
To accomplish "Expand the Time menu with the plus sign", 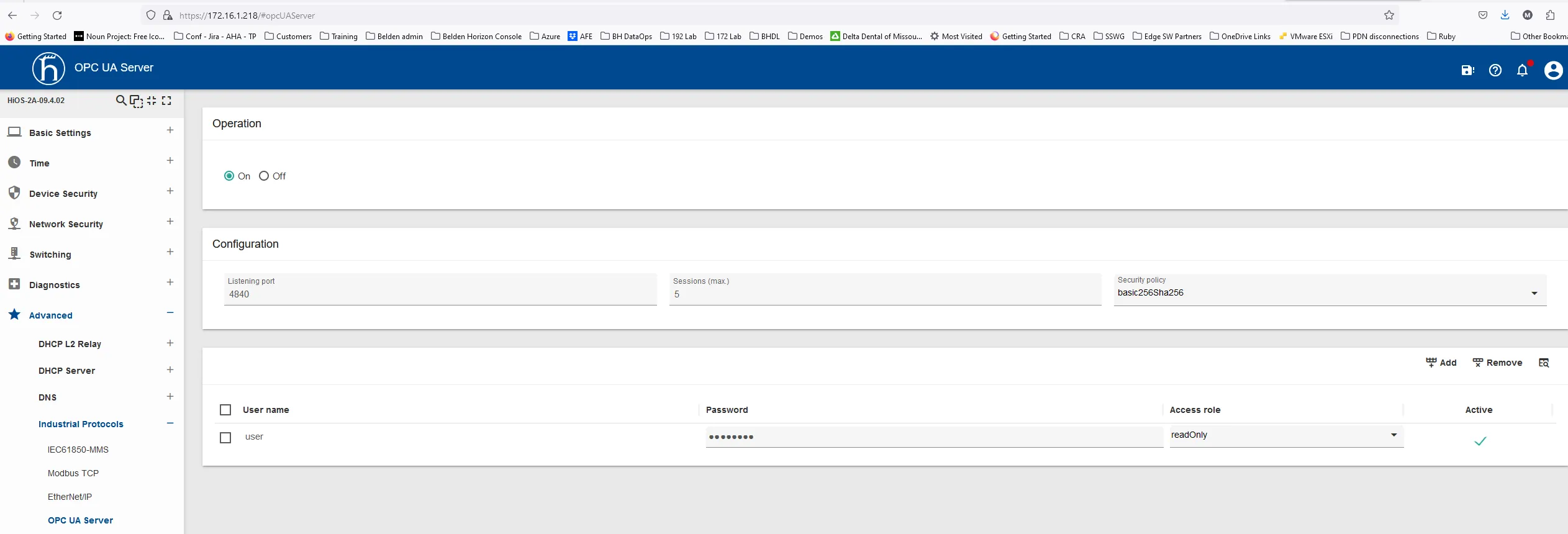I will (170, 160).
